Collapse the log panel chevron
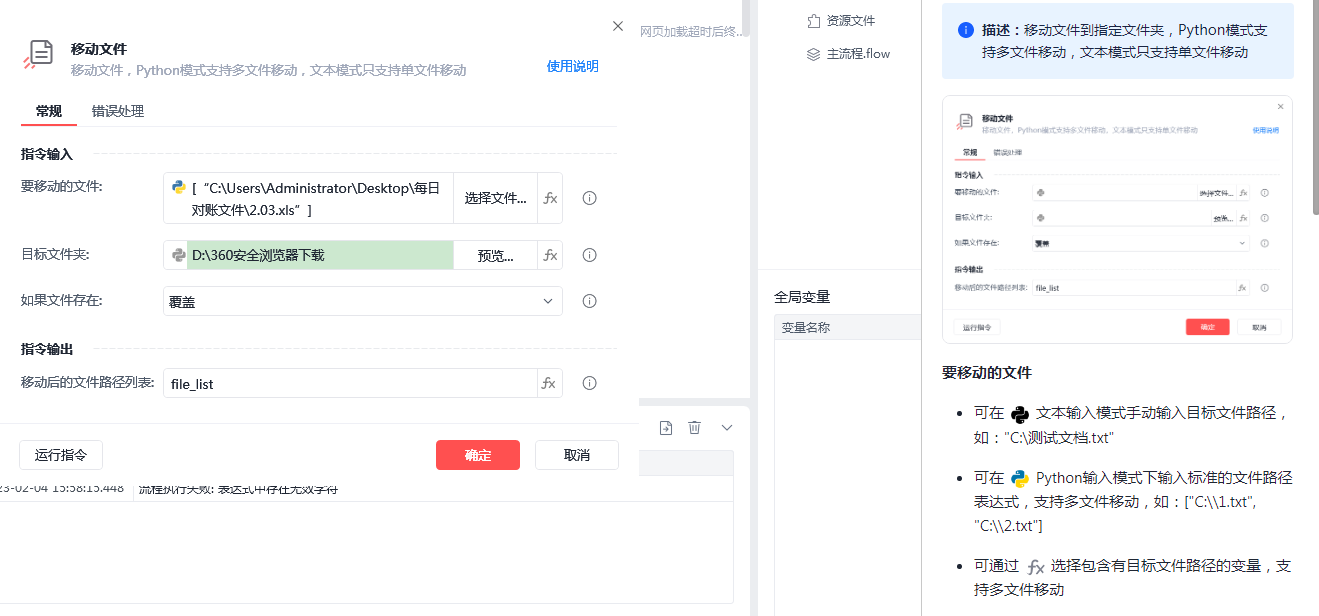Image resolution: width=1319 pixels, height=616 pixels. [x=727, y=427]
